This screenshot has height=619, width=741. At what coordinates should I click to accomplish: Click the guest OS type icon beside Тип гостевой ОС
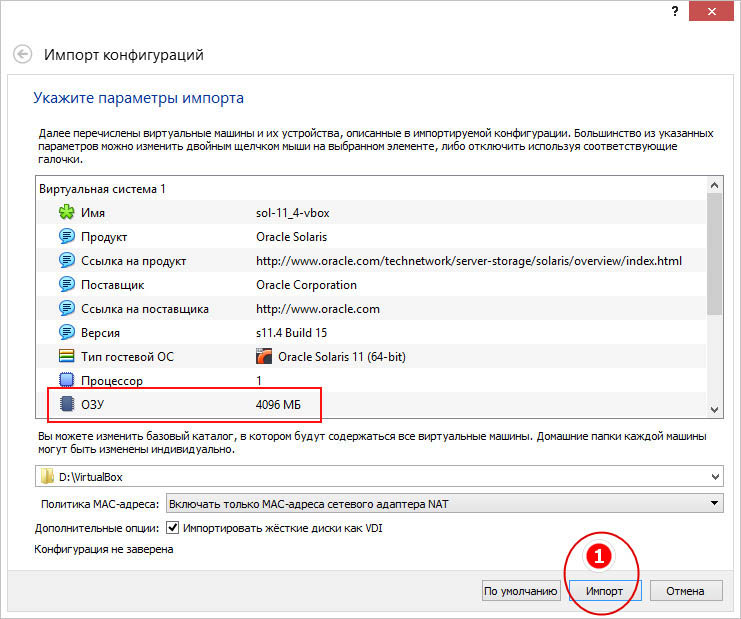(x=67, y=356)
